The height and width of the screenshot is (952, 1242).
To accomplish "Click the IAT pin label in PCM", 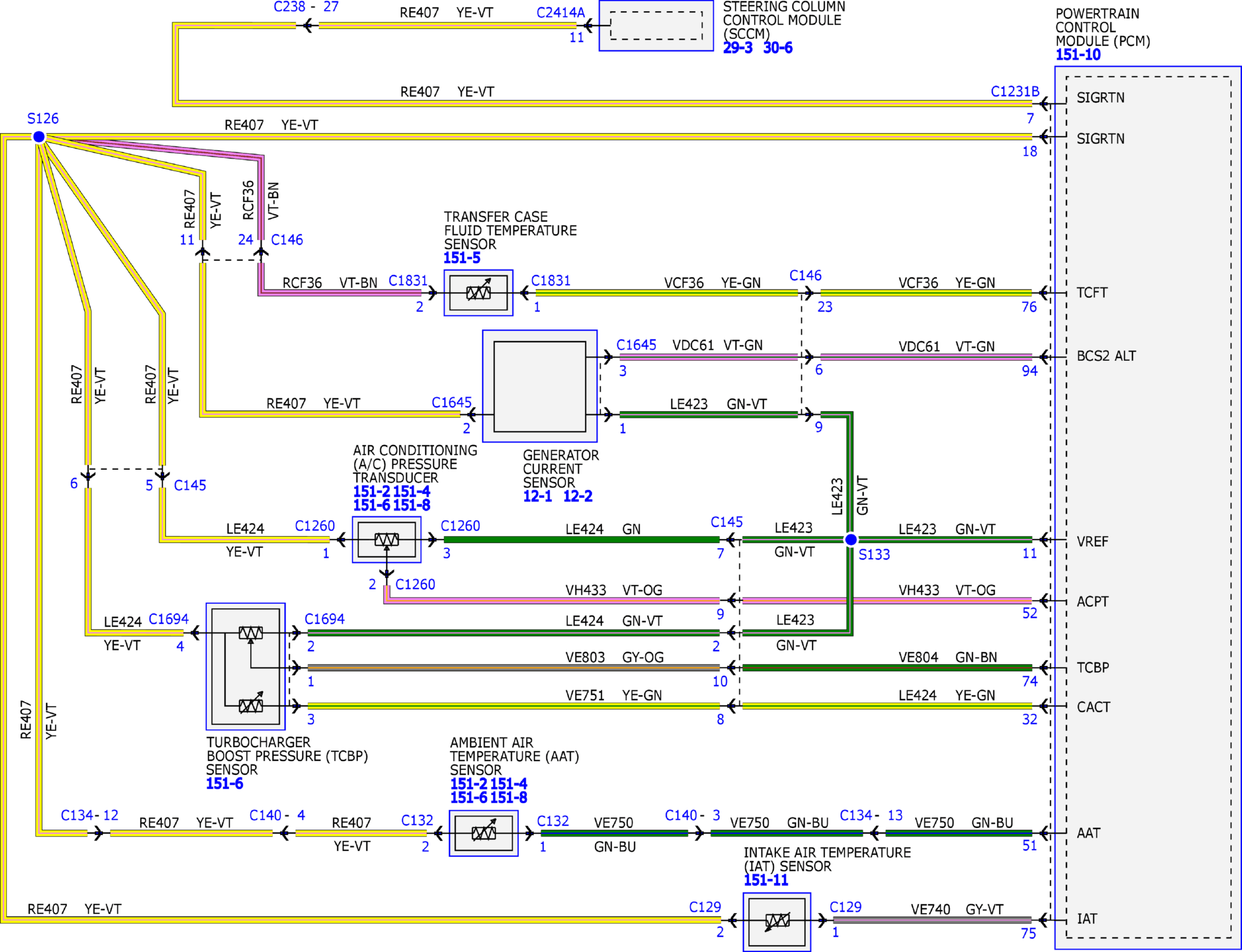I will (x=1087, y=919).
